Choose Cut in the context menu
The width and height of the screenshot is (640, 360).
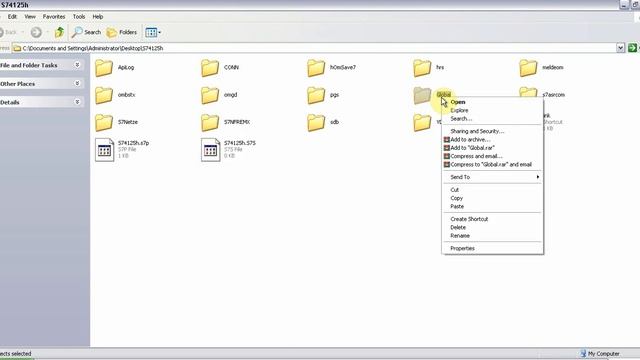[x=492, y=190]
